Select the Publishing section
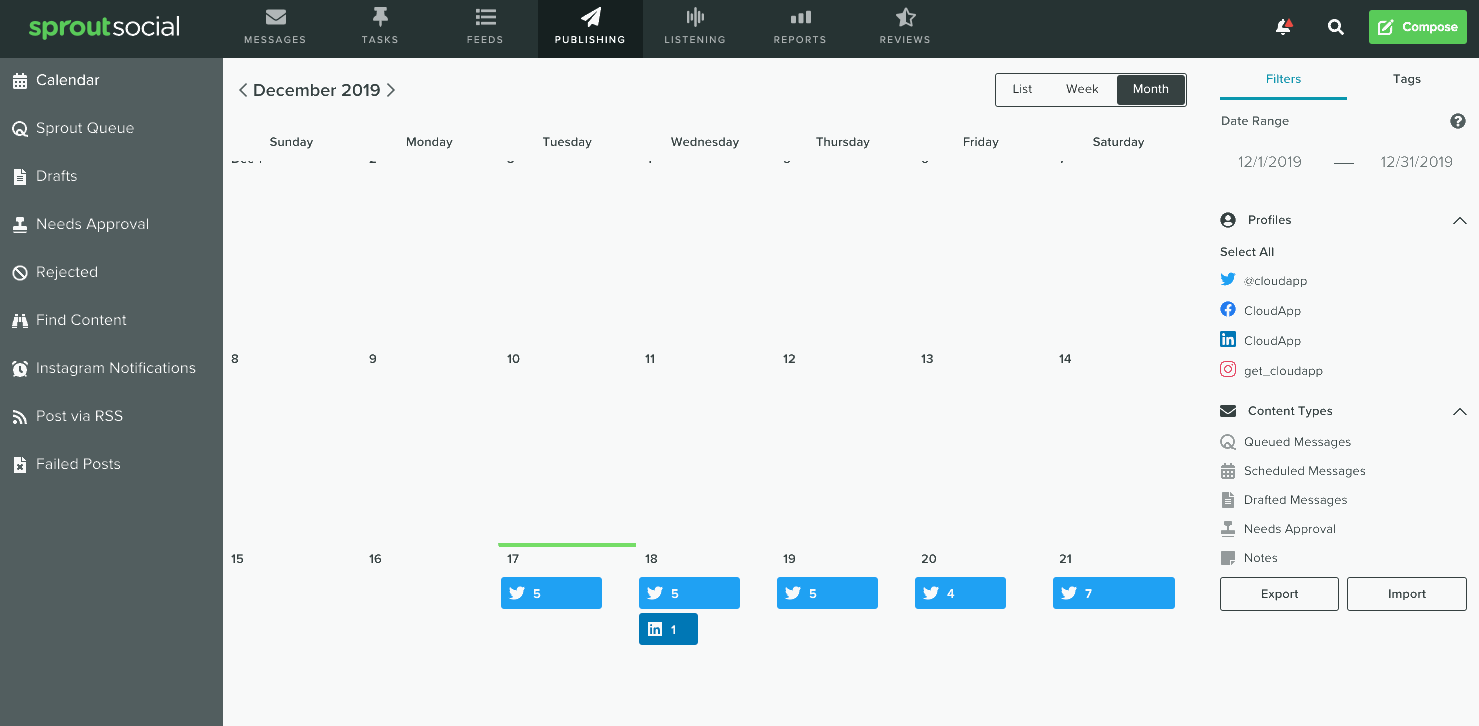1479x726 pixels. pos(590,28)
